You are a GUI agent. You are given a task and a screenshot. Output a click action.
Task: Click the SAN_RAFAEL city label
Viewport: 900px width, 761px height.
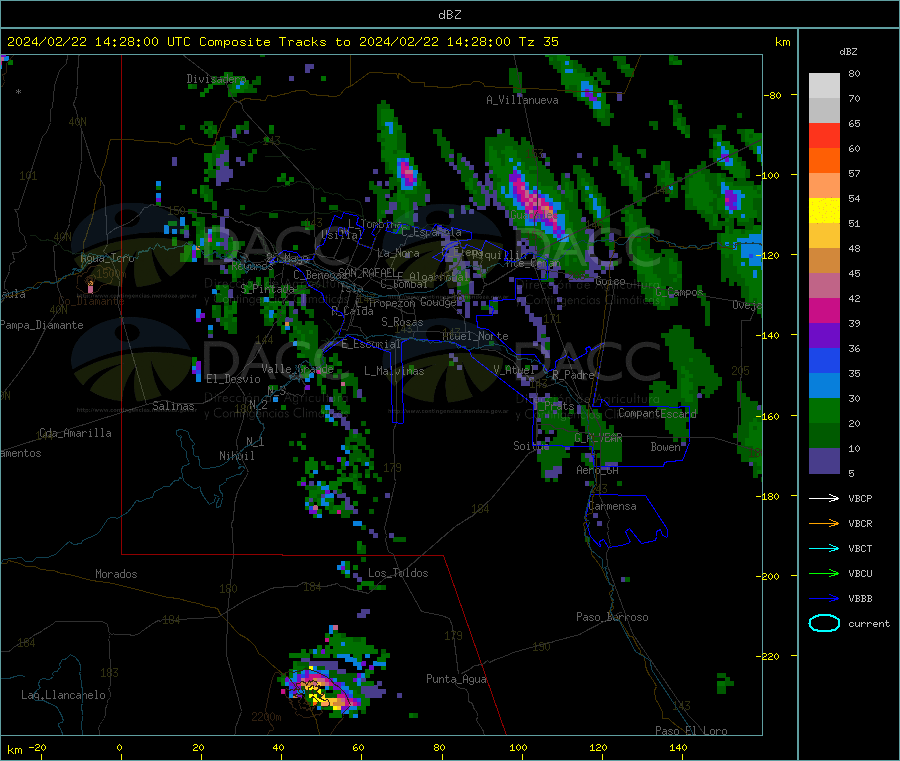tap(367, 272)
